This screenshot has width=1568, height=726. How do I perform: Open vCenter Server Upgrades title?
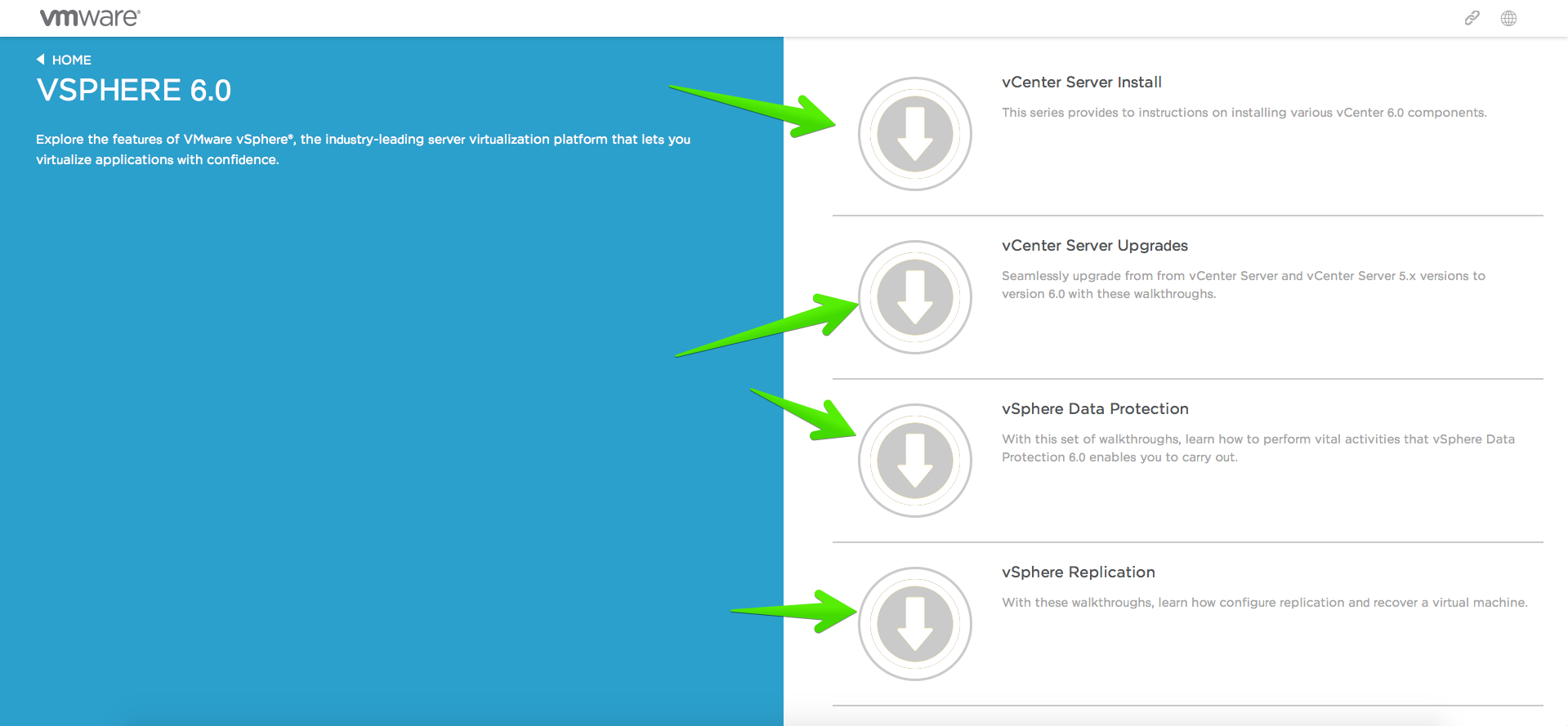point(1094,246)
